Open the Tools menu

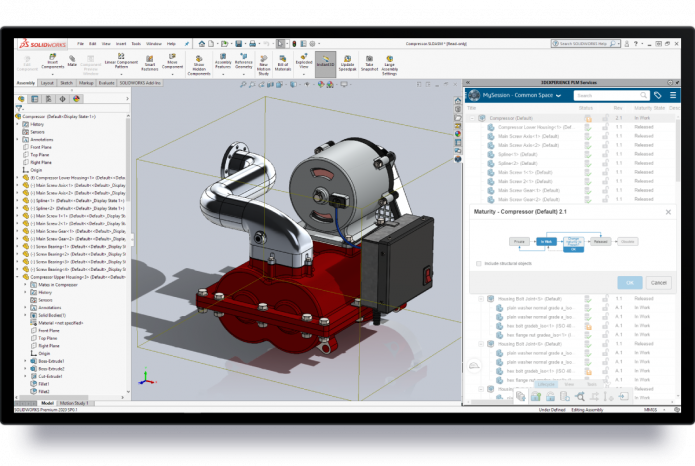pos(136,44)
